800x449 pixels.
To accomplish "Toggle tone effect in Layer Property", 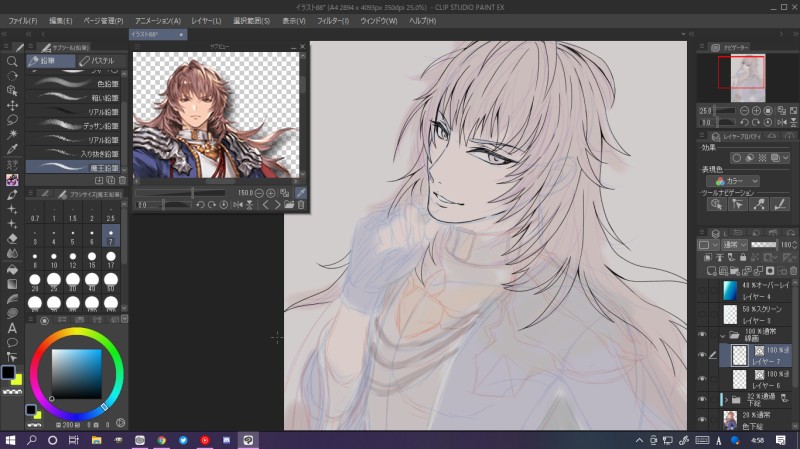I will click(762, 158).
